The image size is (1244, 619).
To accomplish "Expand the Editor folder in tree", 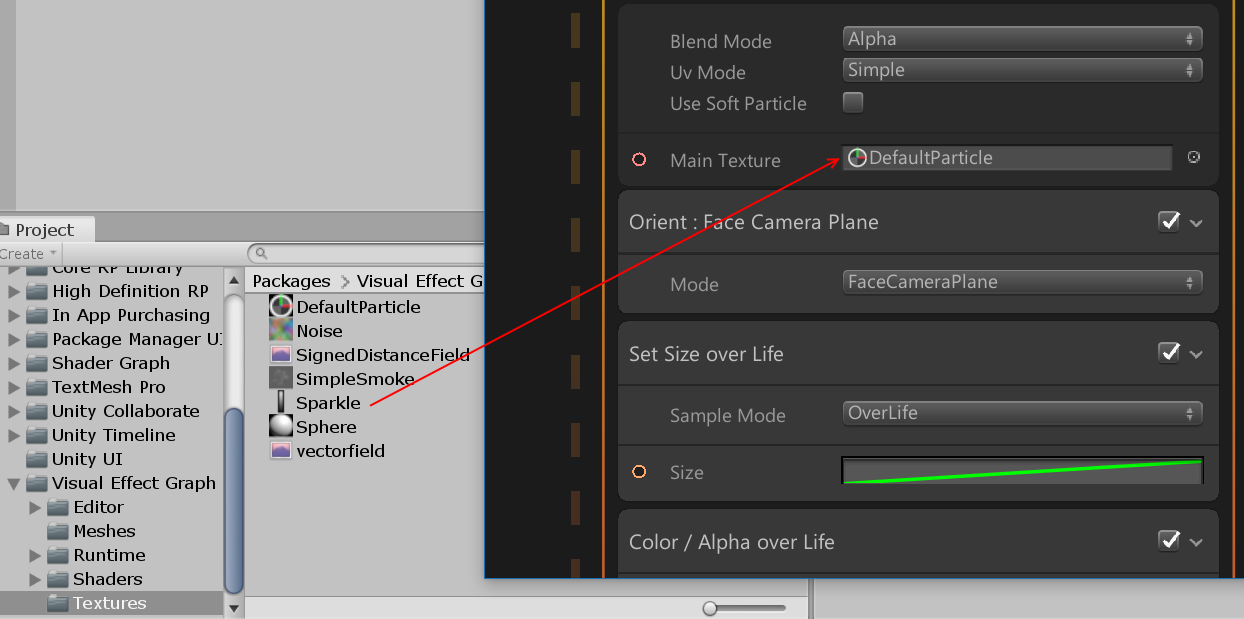I will tap(36, 507).
